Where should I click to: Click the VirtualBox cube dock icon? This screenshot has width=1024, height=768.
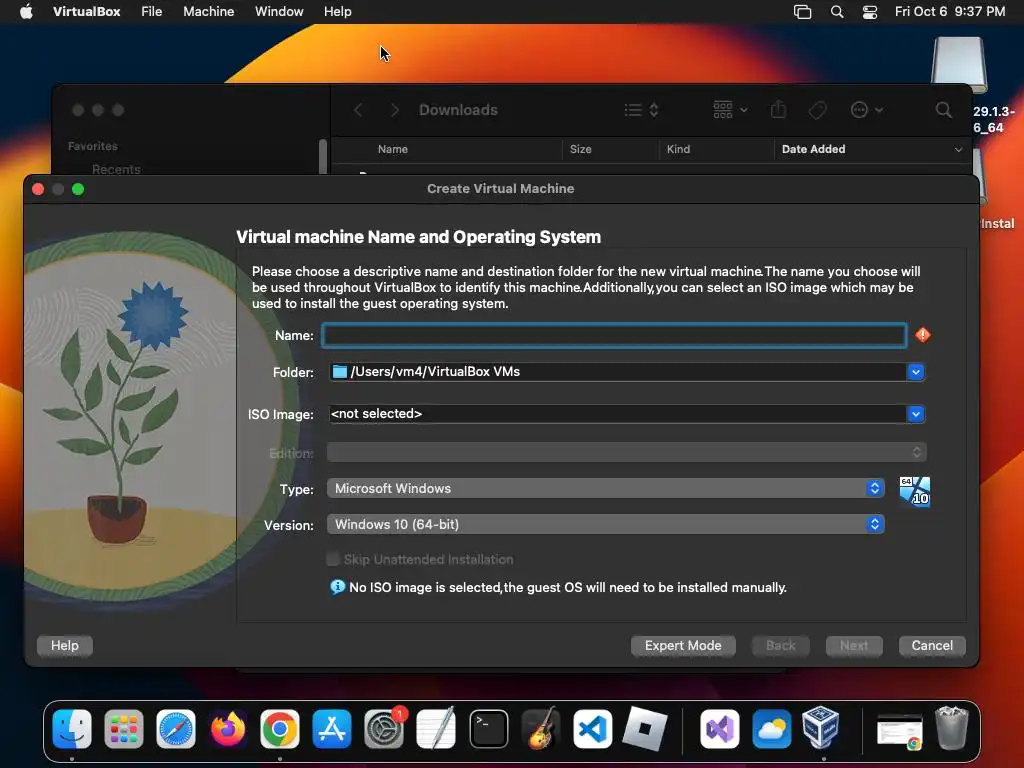[821, 727]
